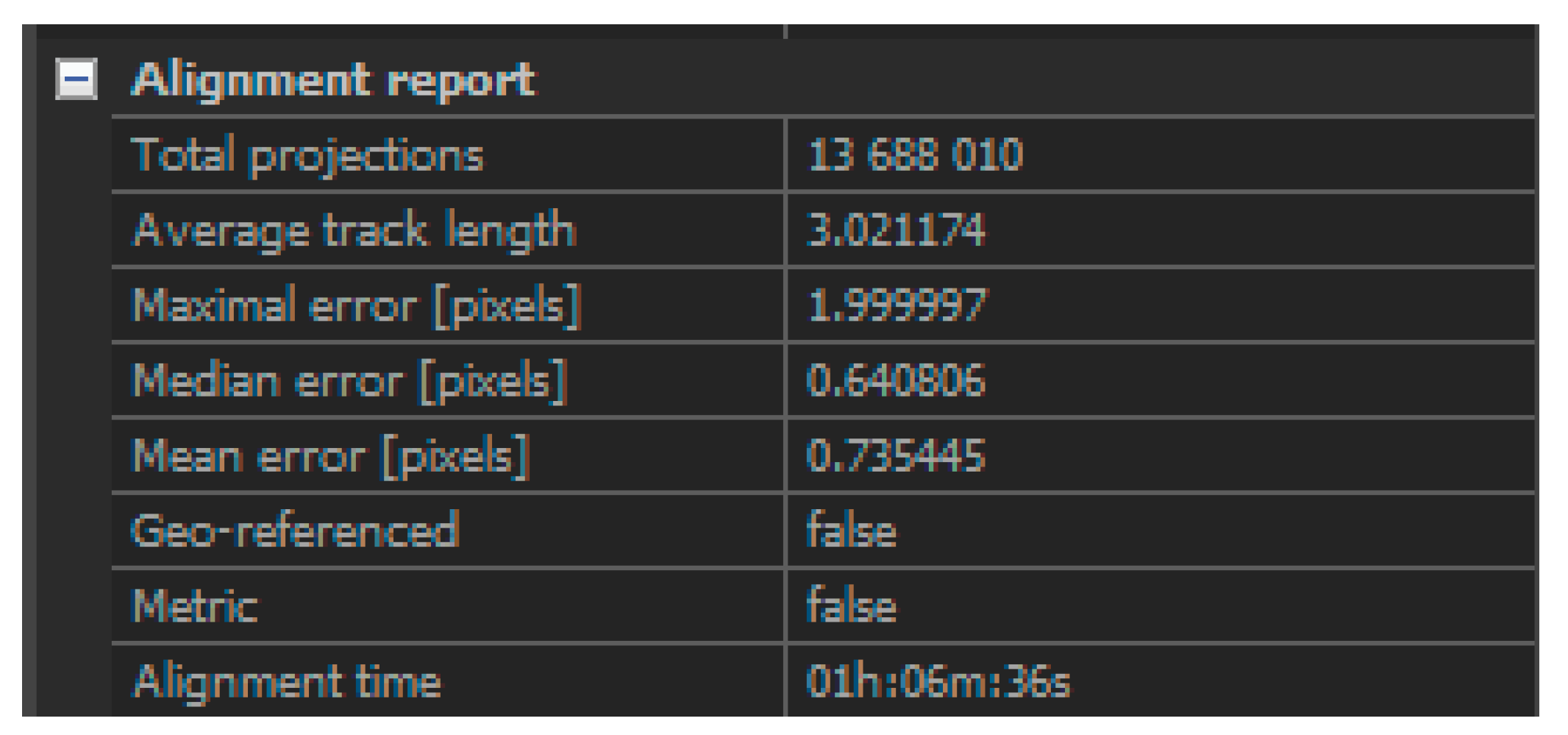Select the Alignment report heading text

click(333, 79)
